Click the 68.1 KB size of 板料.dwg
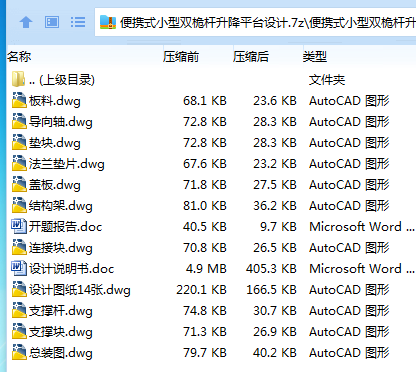 click(205, 101)
